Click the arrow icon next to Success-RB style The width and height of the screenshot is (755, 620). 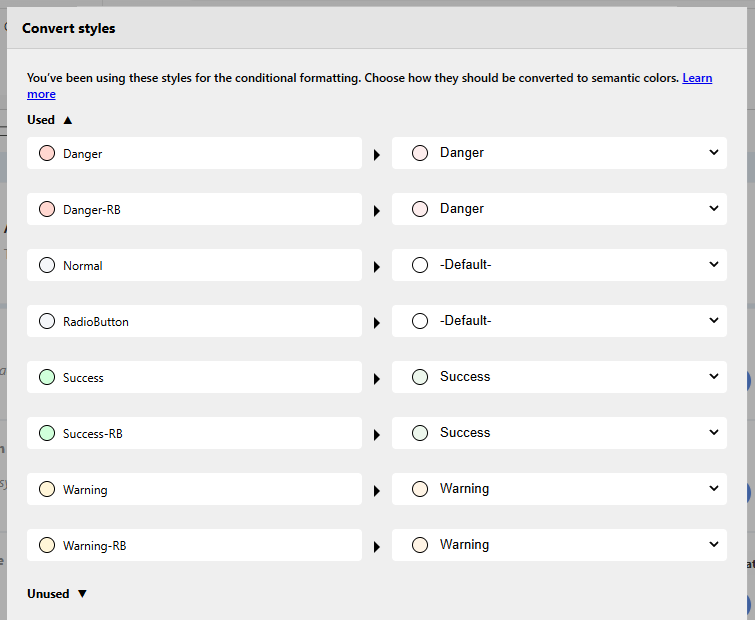pos(377,435)
